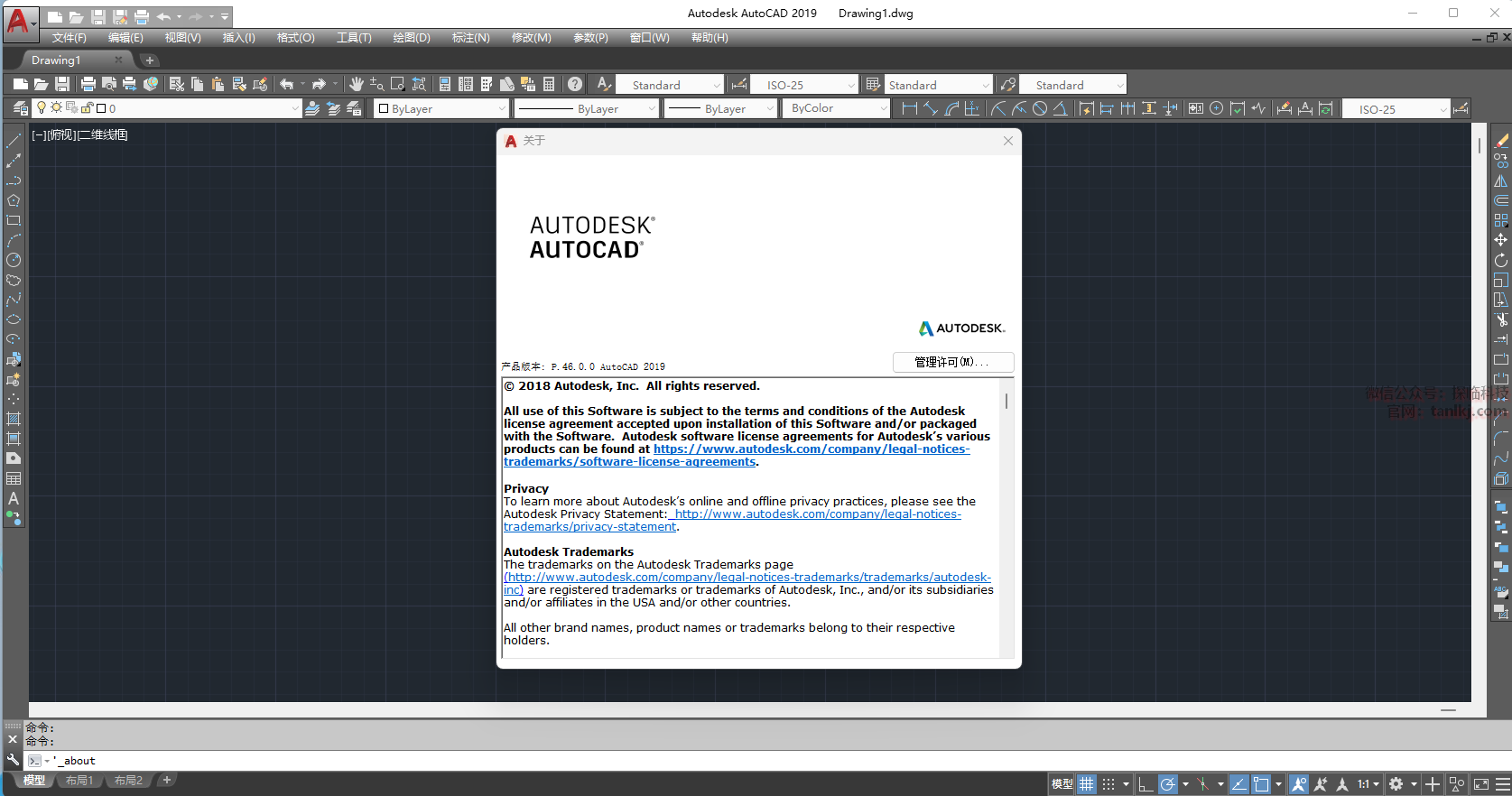This screenshot has height=796, width=1512.
Task: Click the about dialog text scrollbar
Action: coord(1006,401)
